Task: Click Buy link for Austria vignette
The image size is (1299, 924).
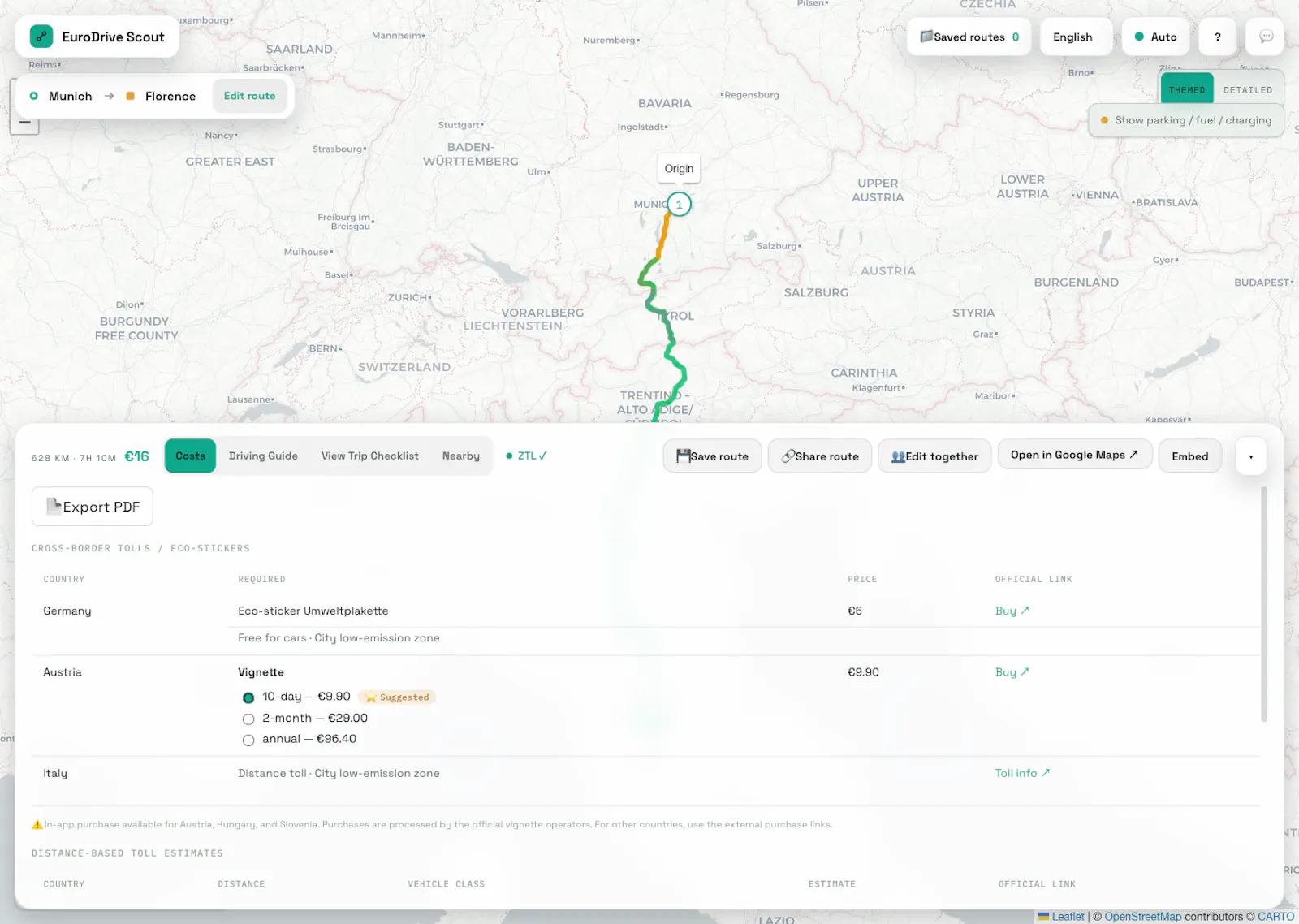Action: (1012, 672)
